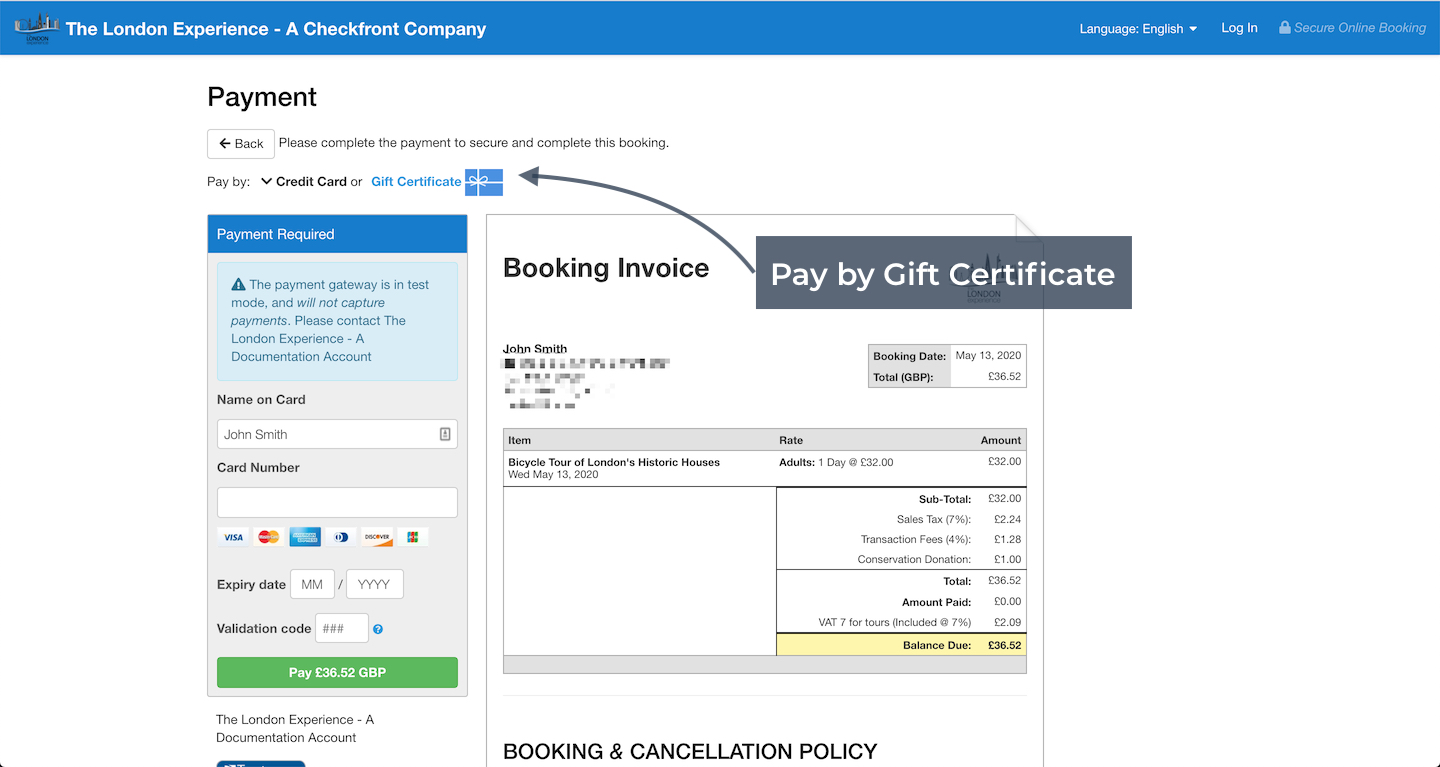Viewport: 1440px width, 767px height.
Task: Choose Gift Certificate payment link
Action: pos(416,182)
